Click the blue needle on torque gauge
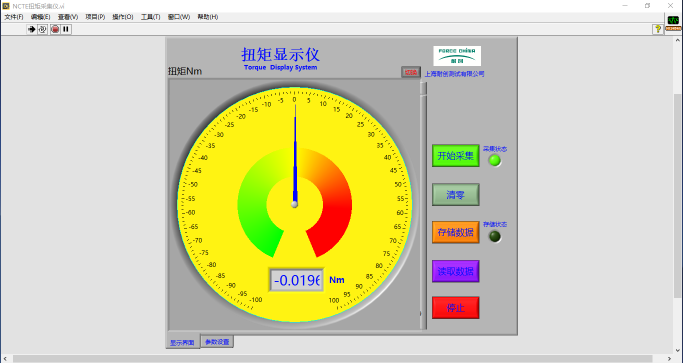The image size is (683, 363). [295, 155]
